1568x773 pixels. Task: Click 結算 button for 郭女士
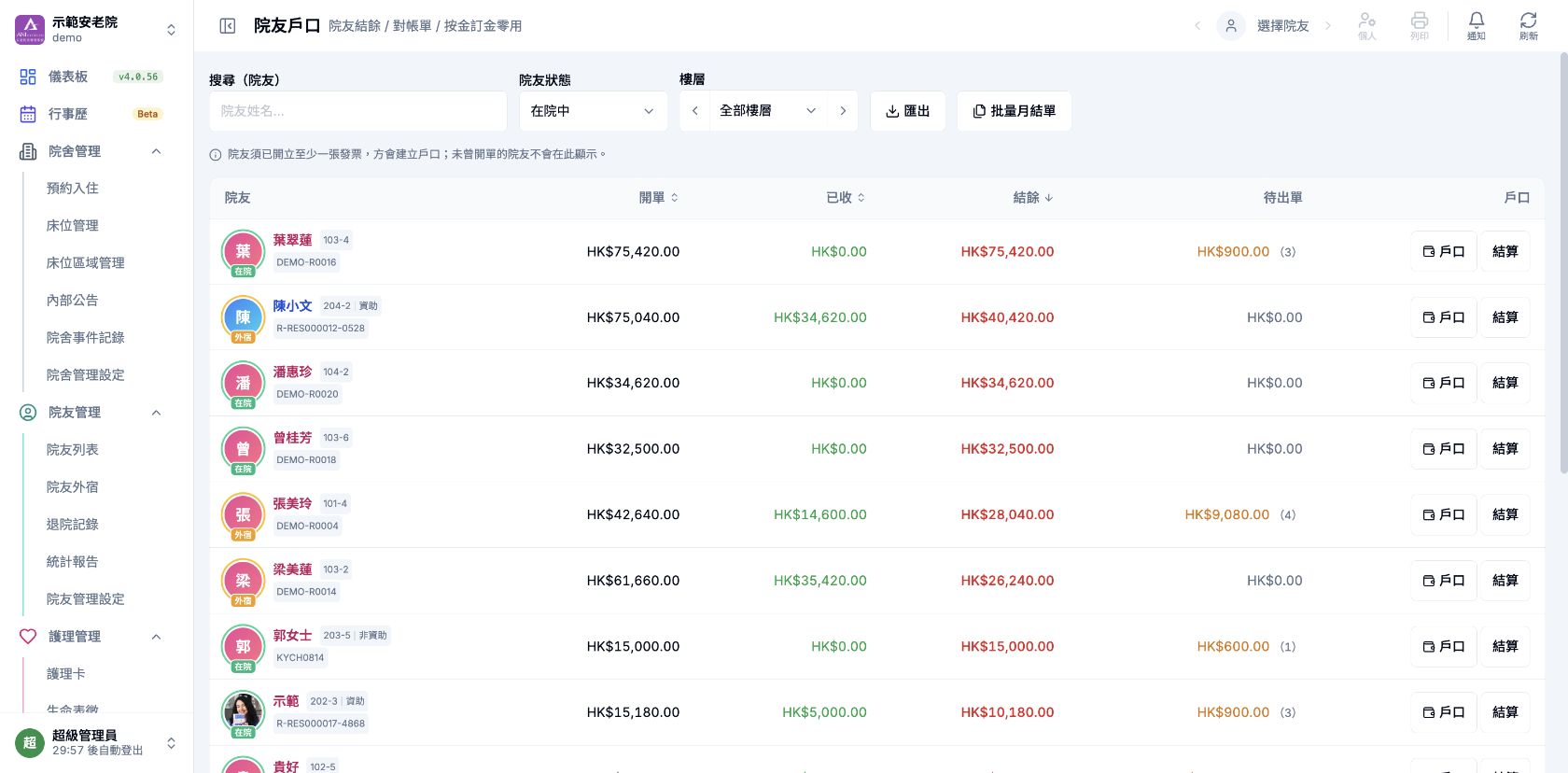point(1505,646)
